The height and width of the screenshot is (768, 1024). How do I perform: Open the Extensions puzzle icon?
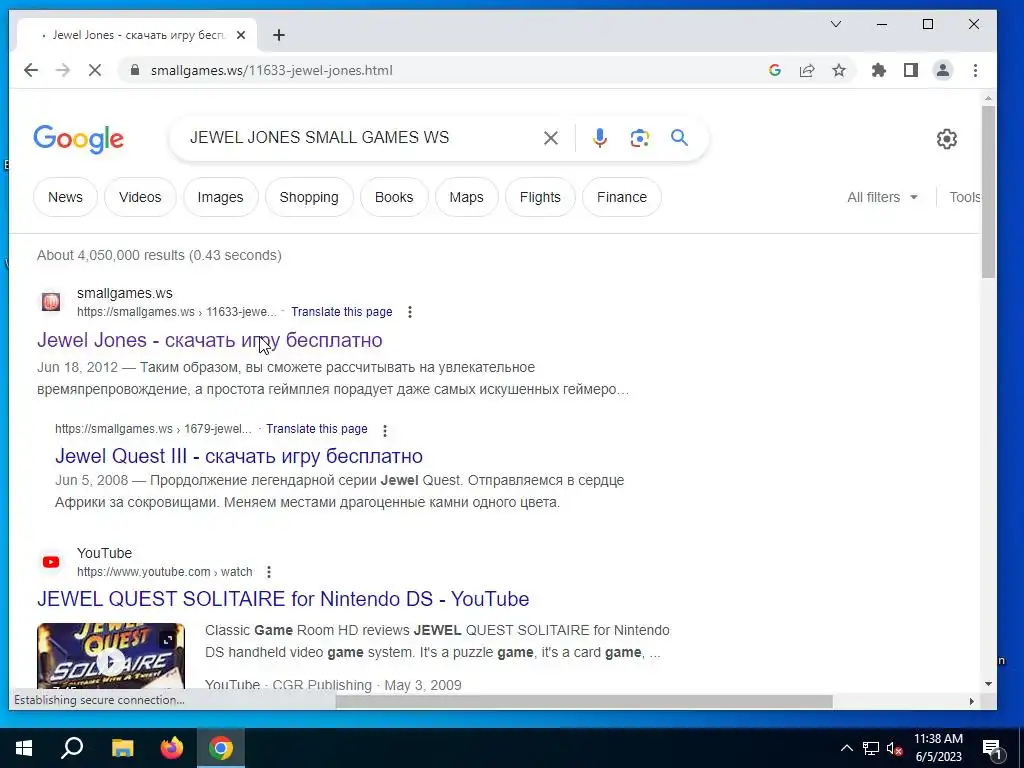pyautogui.click(x=879, y=71)
